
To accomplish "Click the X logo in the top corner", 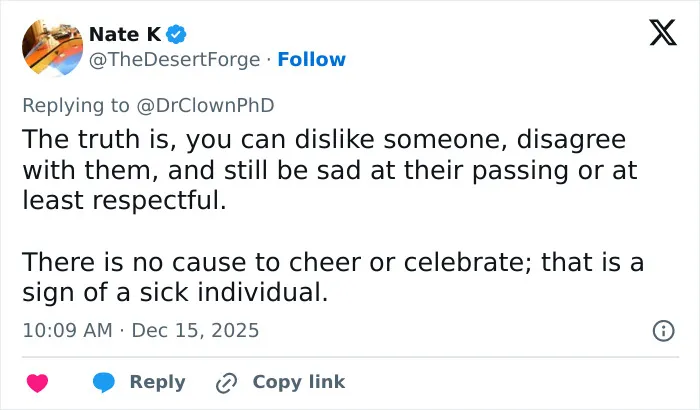I will (663, 32).
